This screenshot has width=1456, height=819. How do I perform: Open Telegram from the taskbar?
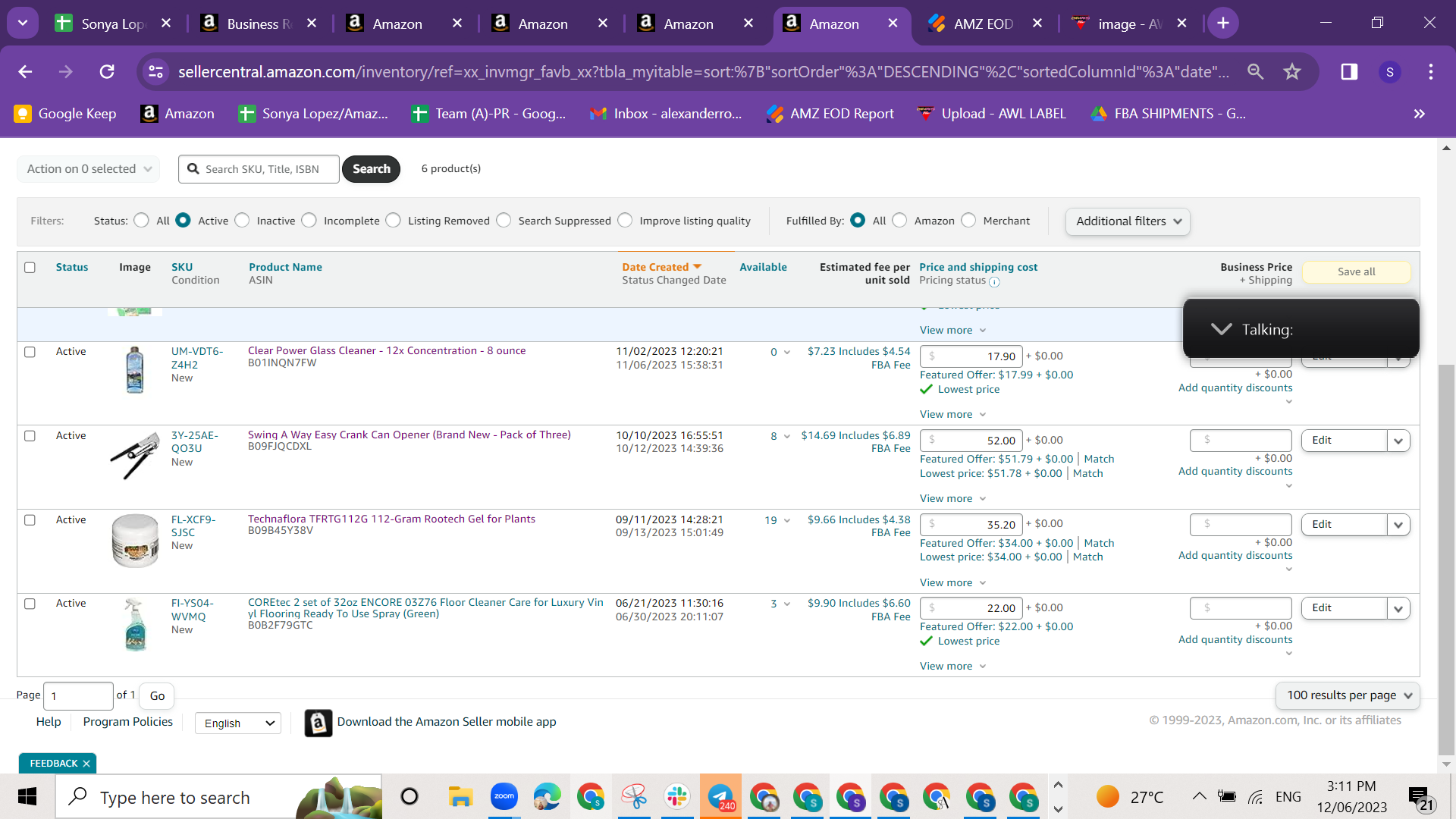click(720, 797)
